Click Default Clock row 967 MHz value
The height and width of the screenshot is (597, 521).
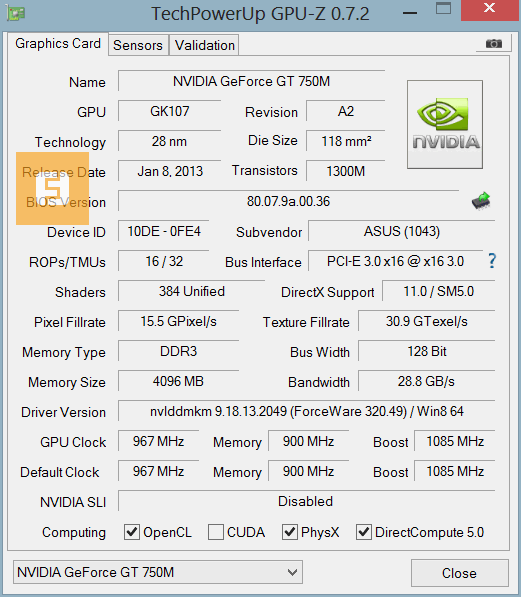[158, 471]
